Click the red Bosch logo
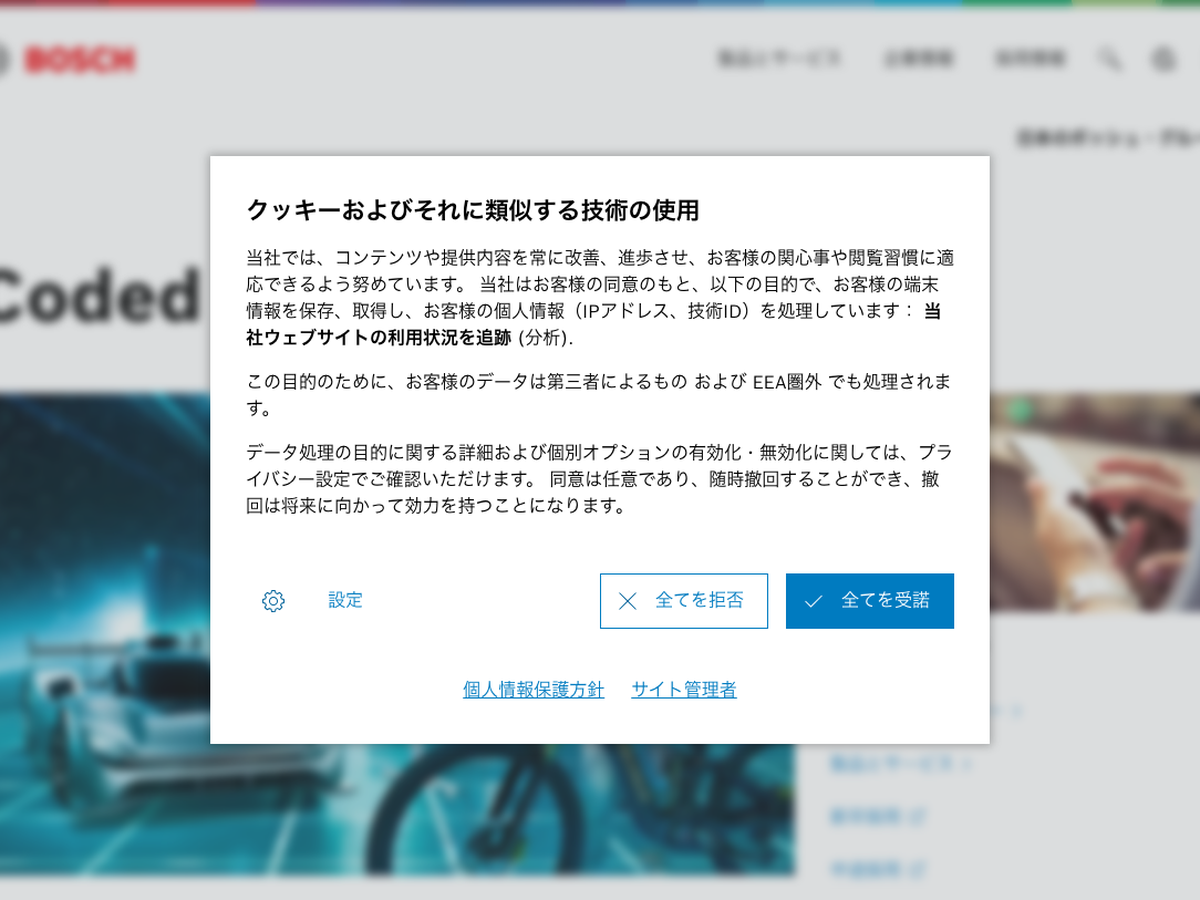Viewport: 1200px width, 900px height. 80,61
